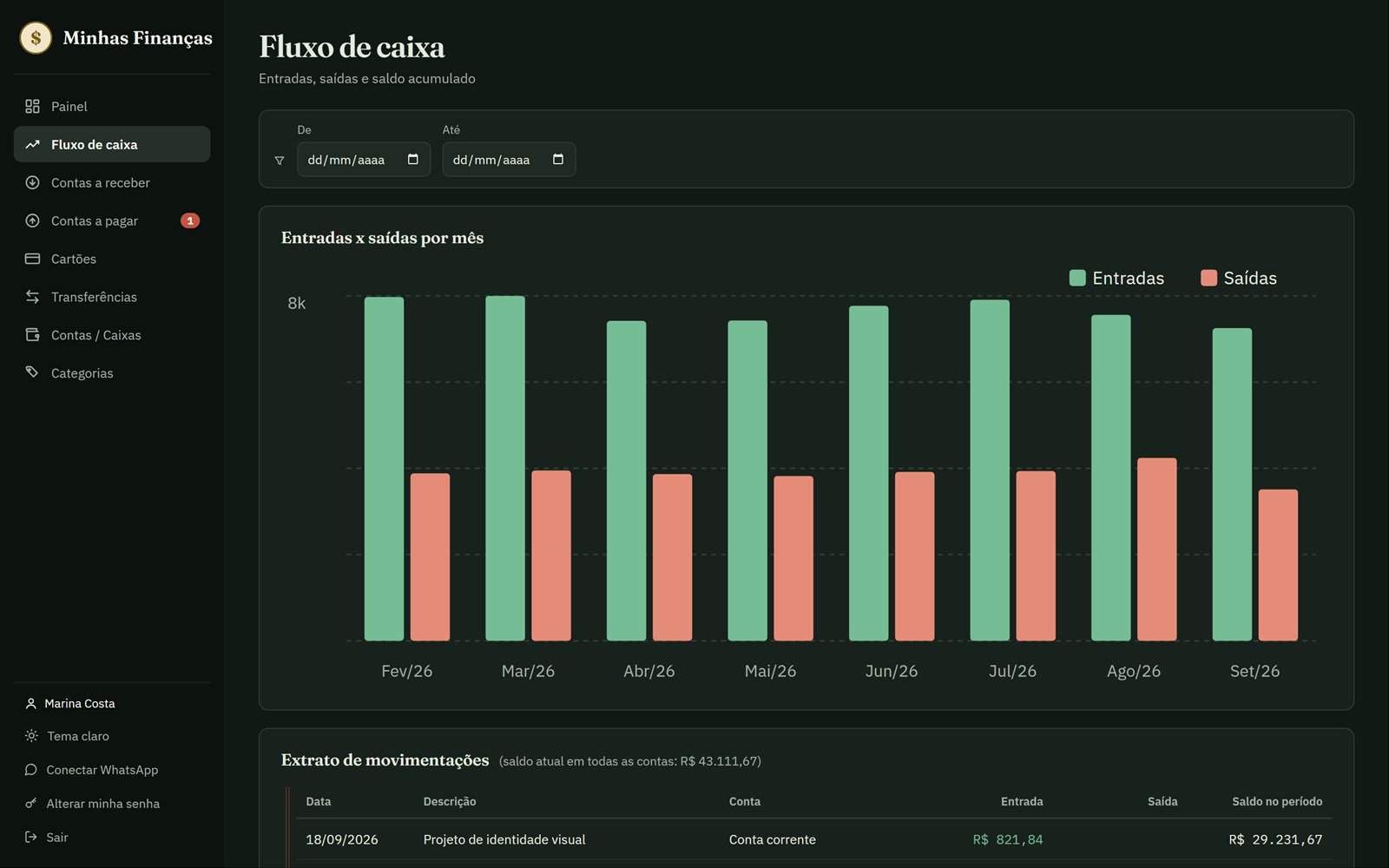1389x868 pixels.
Task: Click the 8k axis label
Action: [x=297, y=303]
